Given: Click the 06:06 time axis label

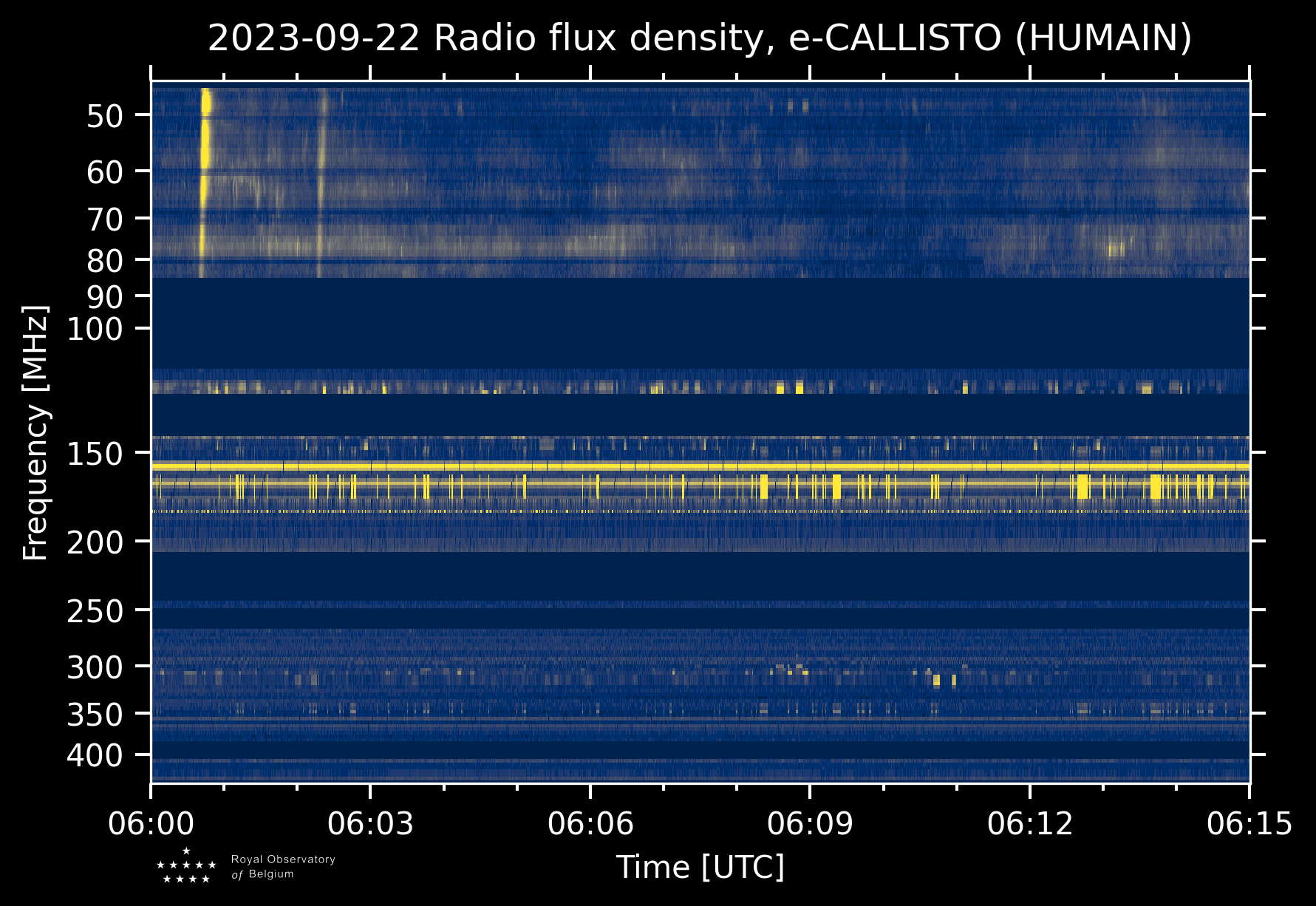Looking at the screenshot, I should [590, 823].
